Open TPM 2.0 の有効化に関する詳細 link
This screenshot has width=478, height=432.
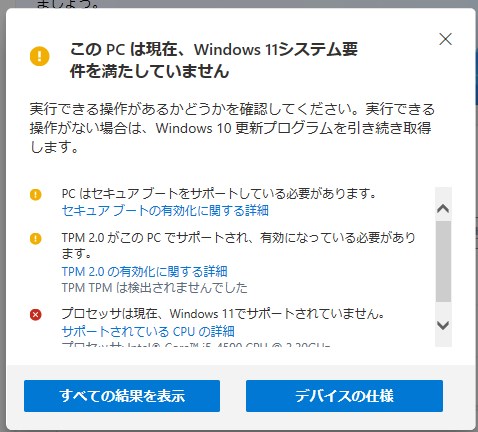[x=145, y=271]
